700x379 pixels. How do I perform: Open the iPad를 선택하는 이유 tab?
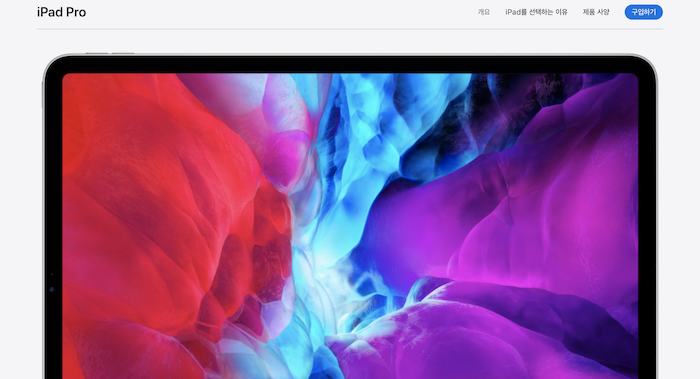(x=536, y=12)
